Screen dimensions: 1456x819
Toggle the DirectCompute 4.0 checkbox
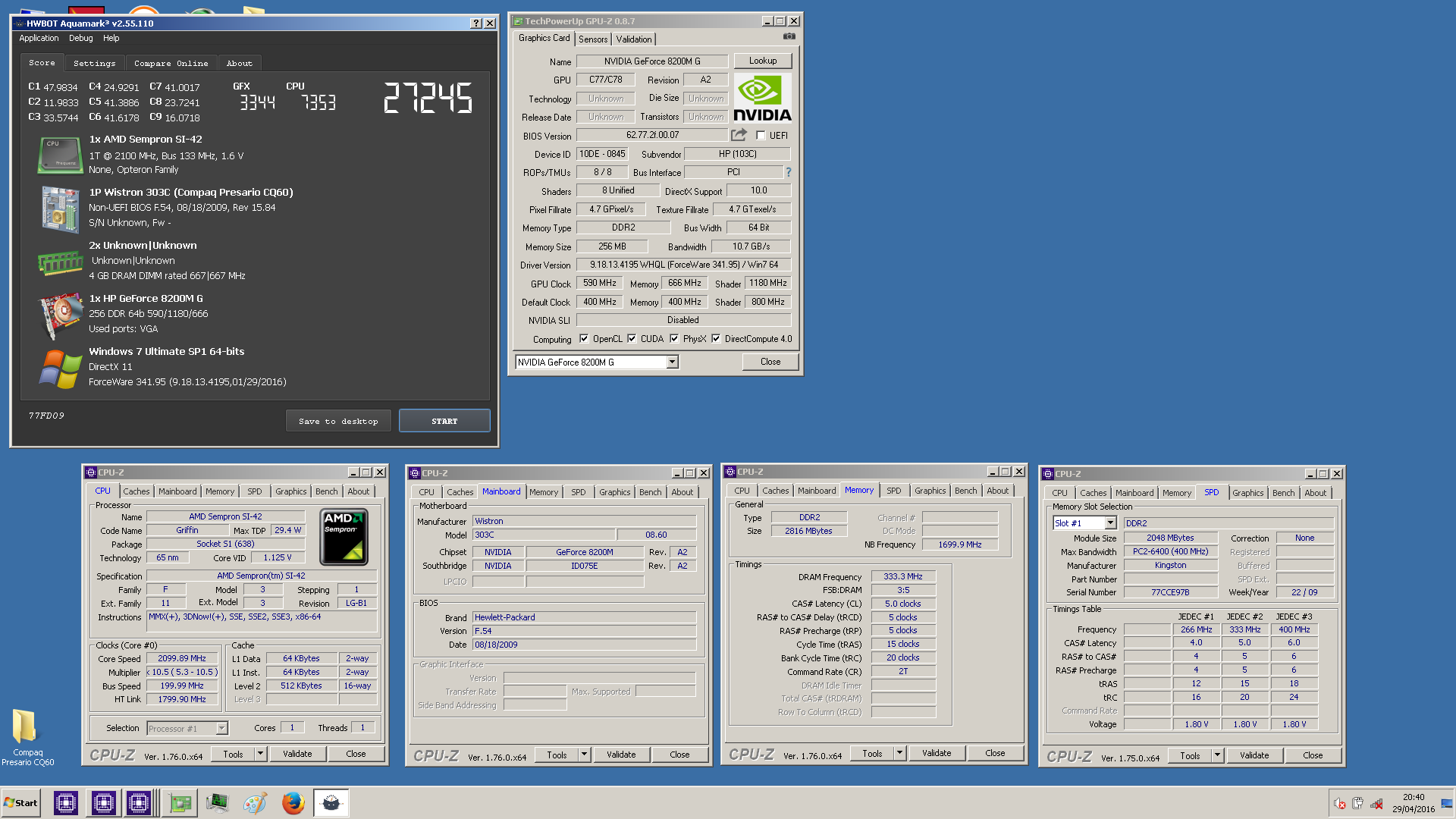(x=716, y=339)
